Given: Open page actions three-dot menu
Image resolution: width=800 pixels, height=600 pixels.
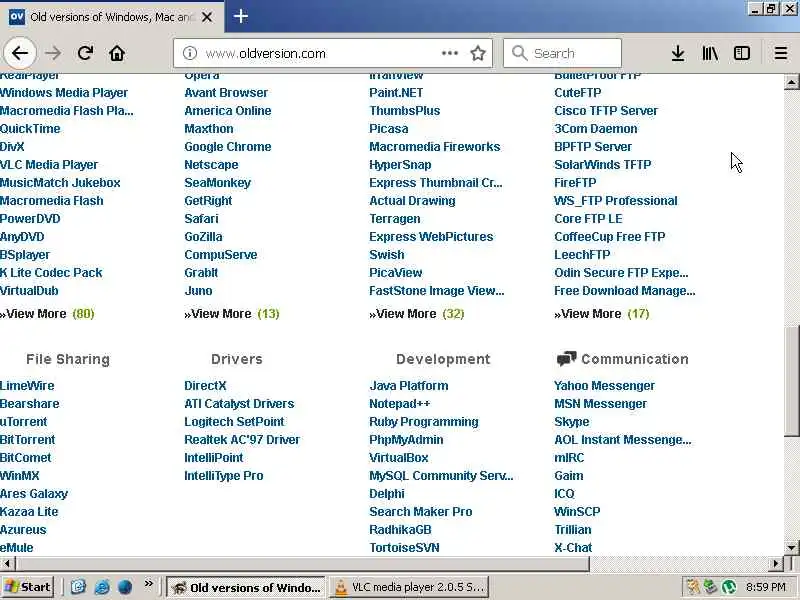Looking at the screenshot, I should tap(449, 53).
